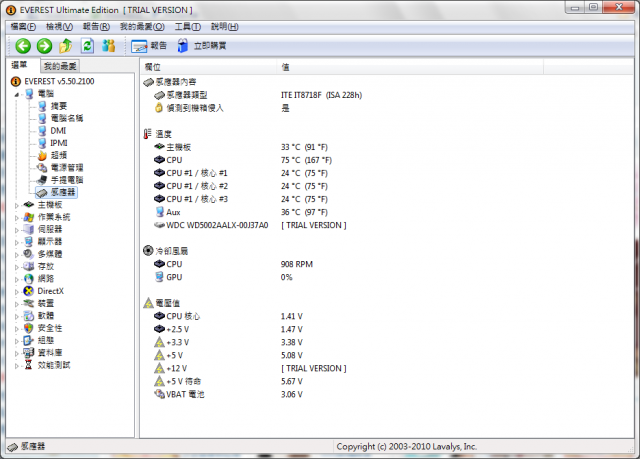The width and height of the screenshot is (640, 459).
Task: Click the orange info icon beside EVEREST v5.50.2100
Action: pos(16,82)
